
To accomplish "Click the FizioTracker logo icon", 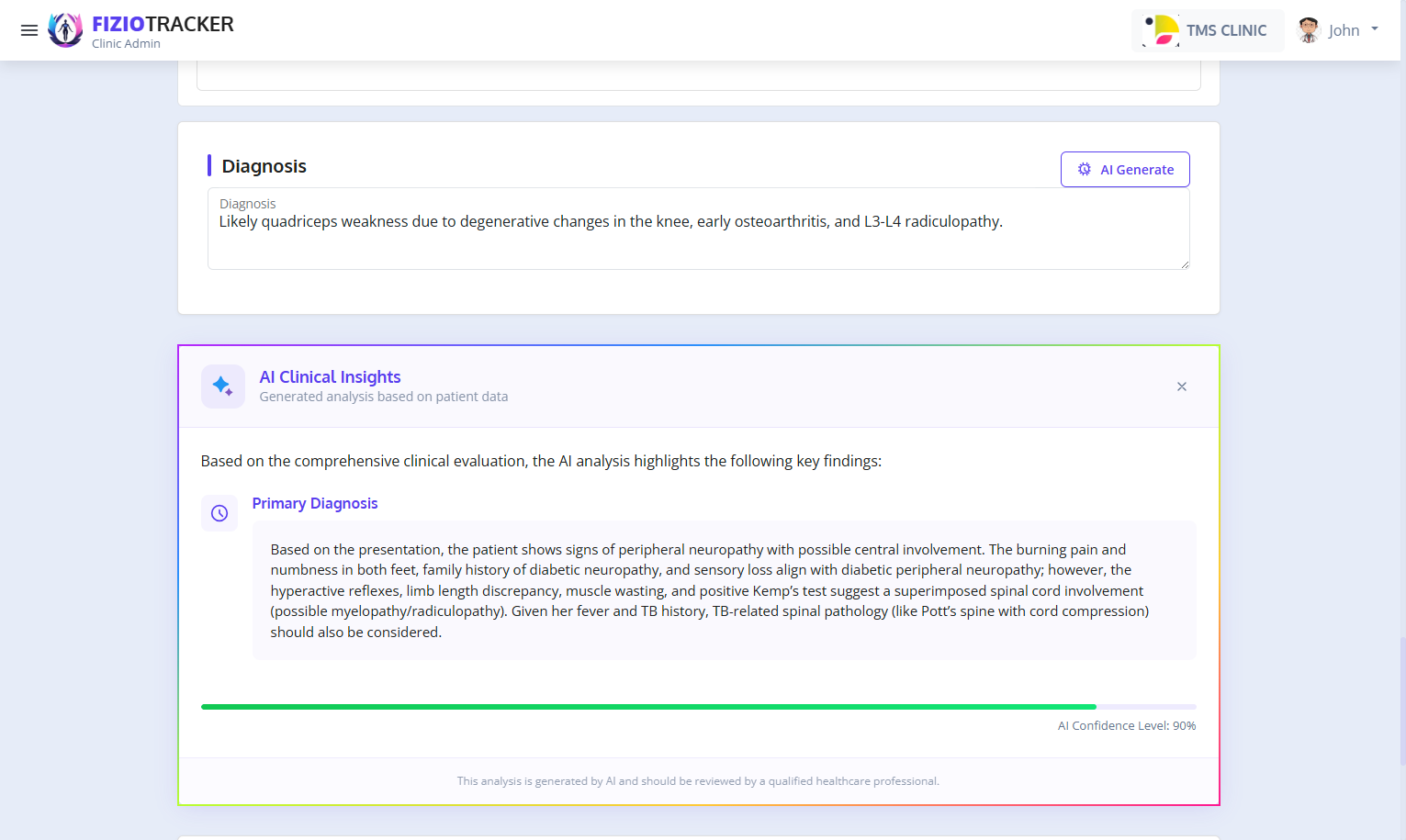I will (64, 29).
